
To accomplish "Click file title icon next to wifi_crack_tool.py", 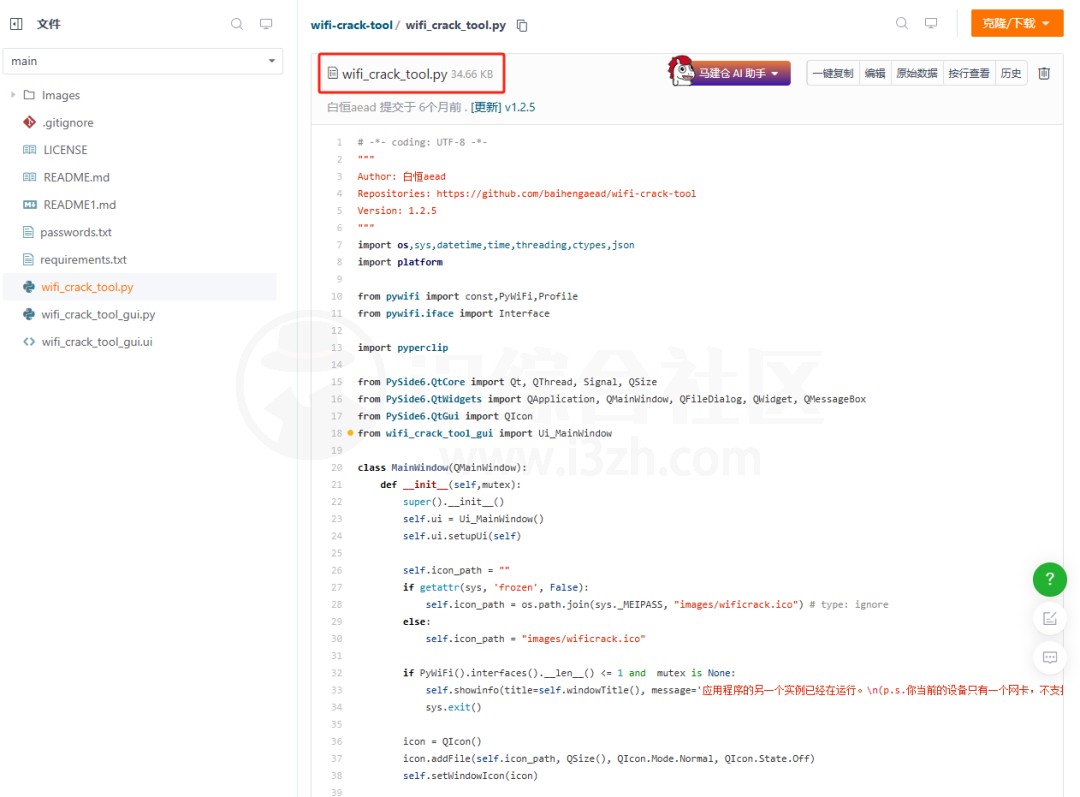I will tap(333, 73).
